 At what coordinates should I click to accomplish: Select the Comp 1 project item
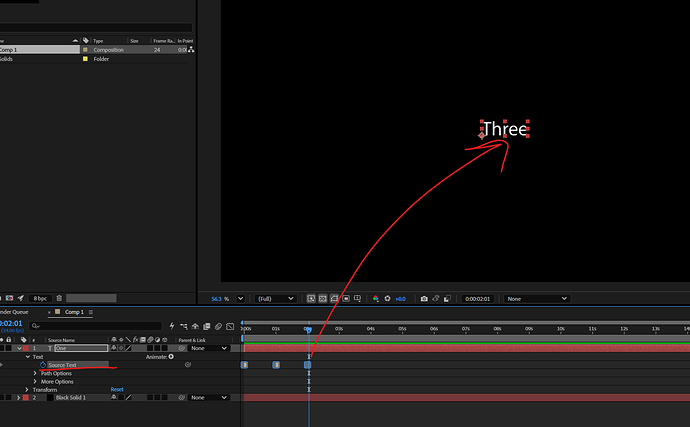[x=40, y=50]
